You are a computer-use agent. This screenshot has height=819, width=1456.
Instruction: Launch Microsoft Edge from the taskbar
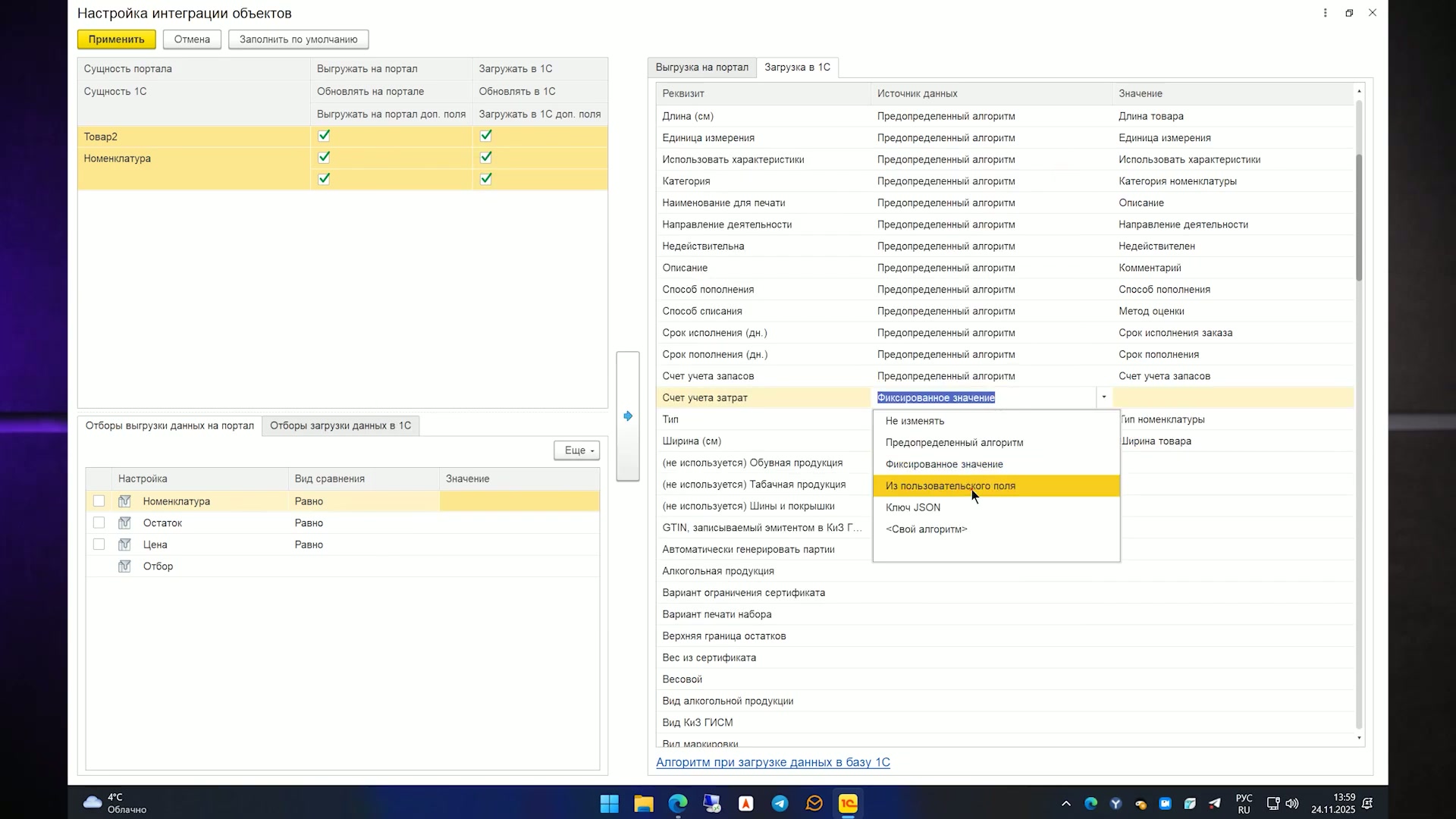click(678, 804)
